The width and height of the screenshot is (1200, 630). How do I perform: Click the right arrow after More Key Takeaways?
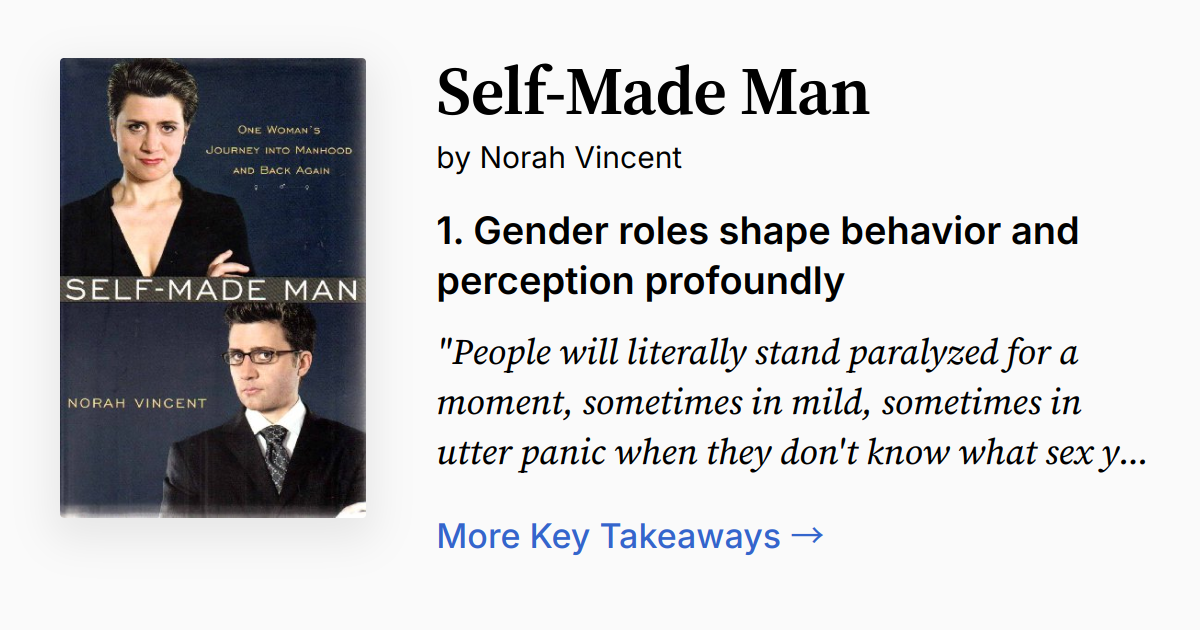coord(807,536)
